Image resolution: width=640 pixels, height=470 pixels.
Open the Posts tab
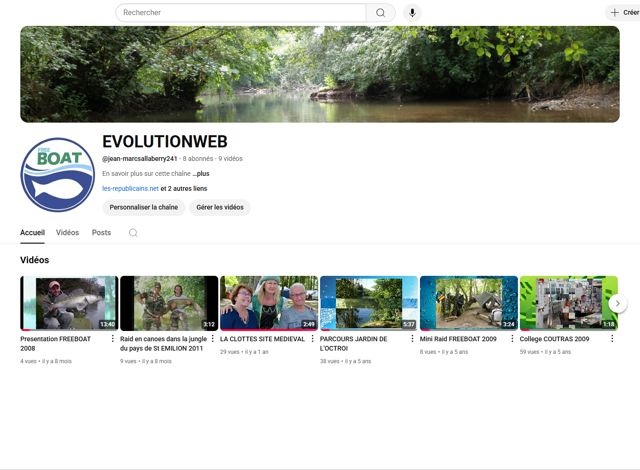(x=101, y=233)
